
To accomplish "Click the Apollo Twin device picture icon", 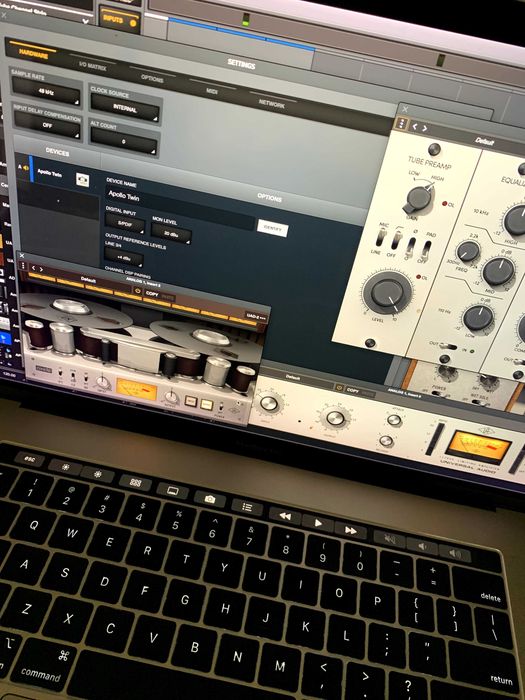I will click(x=82, y=180).
